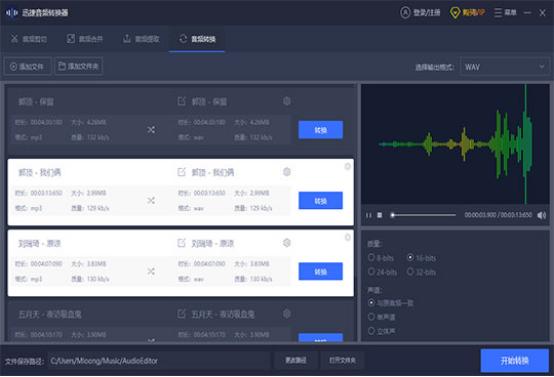Select the 立体声 (stereo) channel option

click(382, 331)
